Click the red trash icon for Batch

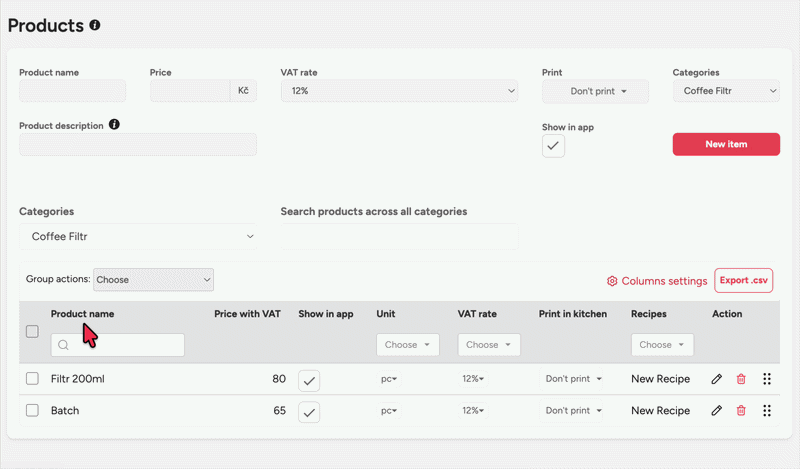click(x=741, y=410)
